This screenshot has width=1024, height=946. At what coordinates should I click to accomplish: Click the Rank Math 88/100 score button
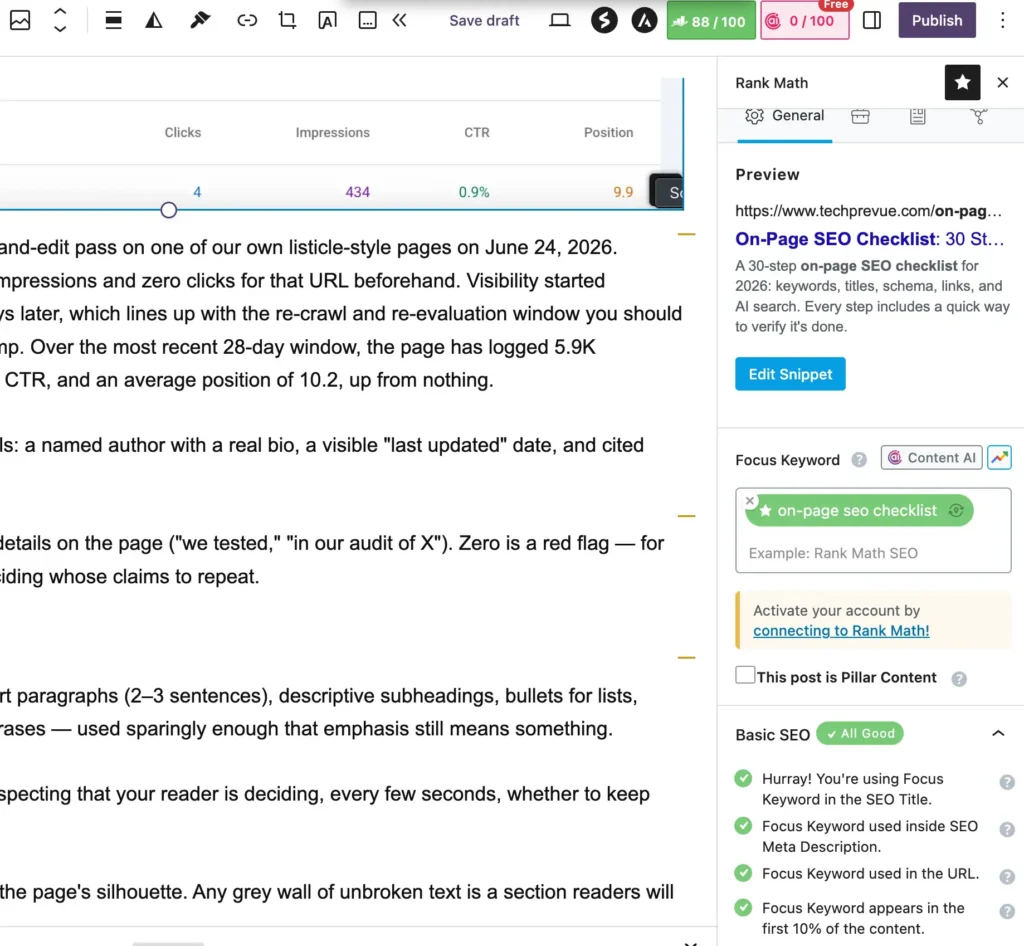[x=711, y=20]
